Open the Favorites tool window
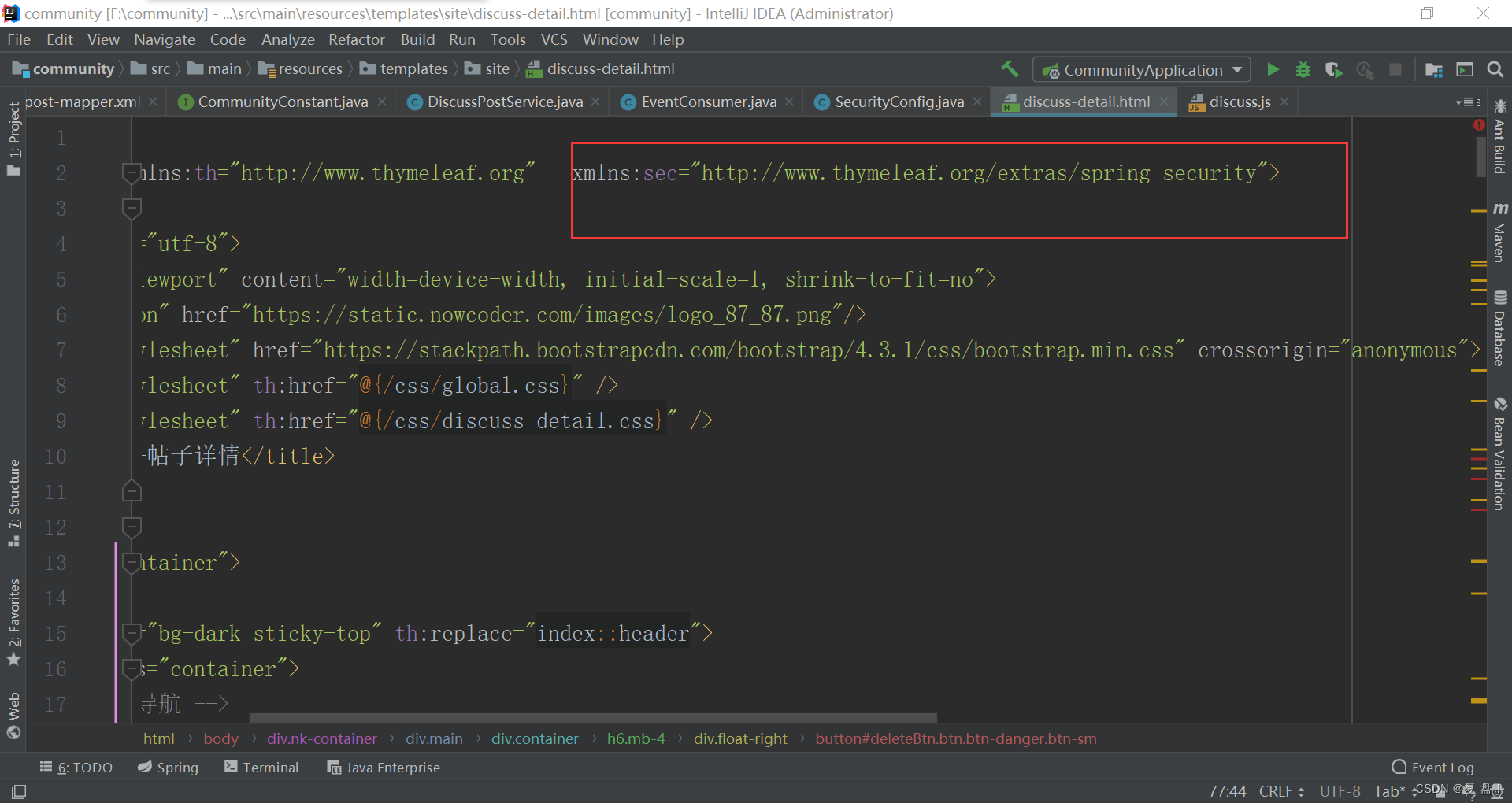Viewport: 1512px width, 803px height. [13, 622]
